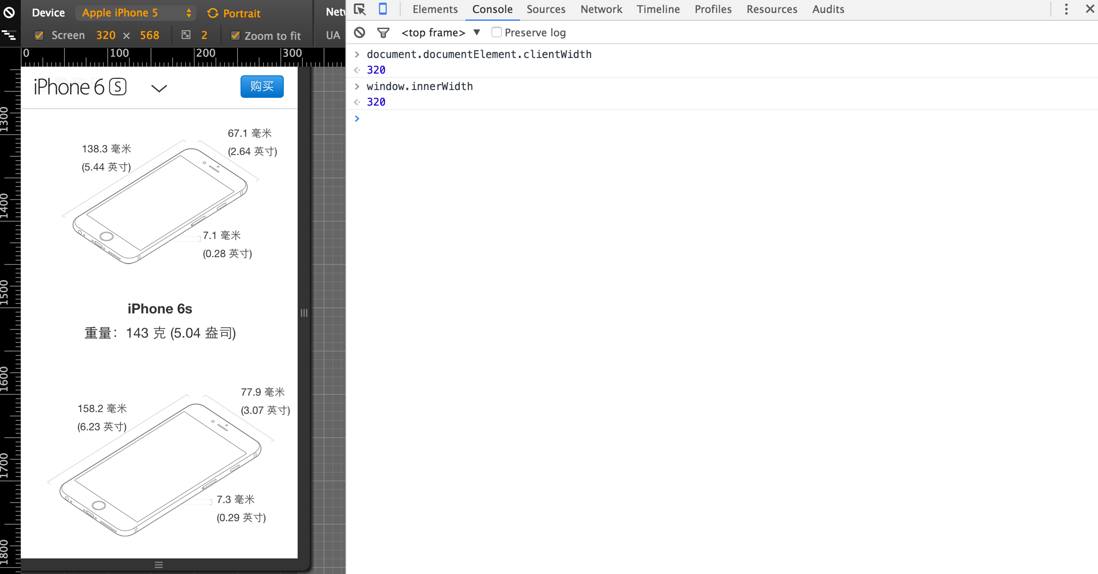Click the device pixel ratio icon

[186, 35]
